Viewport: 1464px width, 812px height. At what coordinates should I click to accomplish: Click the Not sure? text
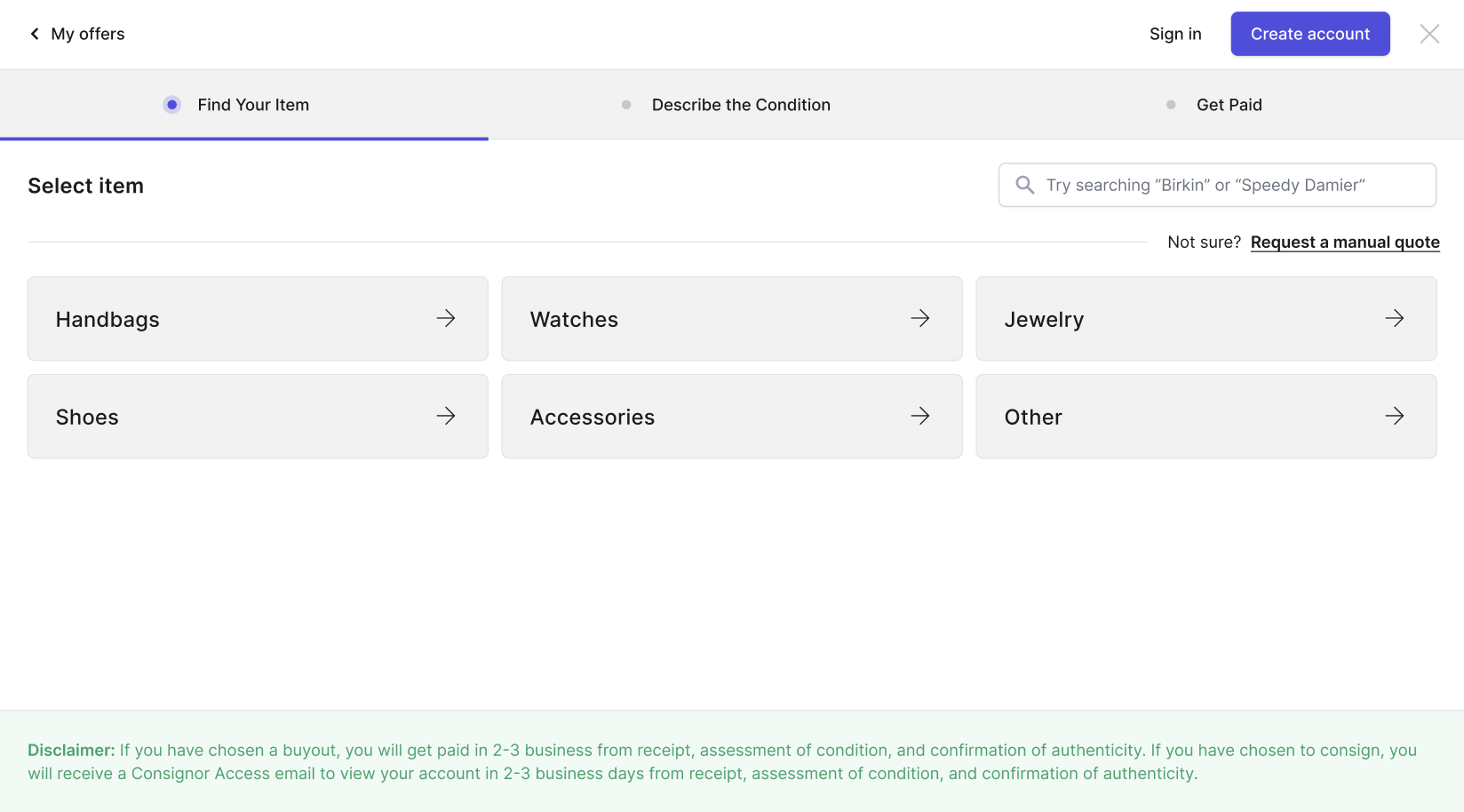click(x=1204, y=243)
